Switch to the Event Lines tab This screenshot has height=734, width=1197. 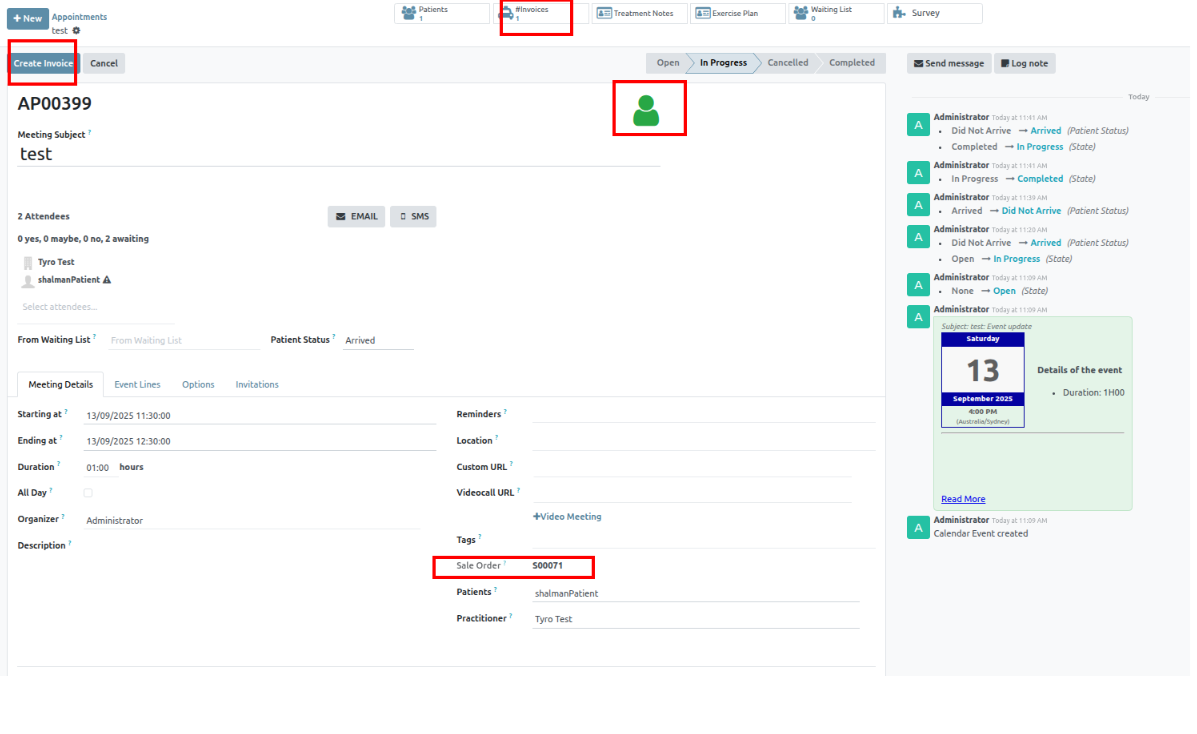(x=137, y=385)
